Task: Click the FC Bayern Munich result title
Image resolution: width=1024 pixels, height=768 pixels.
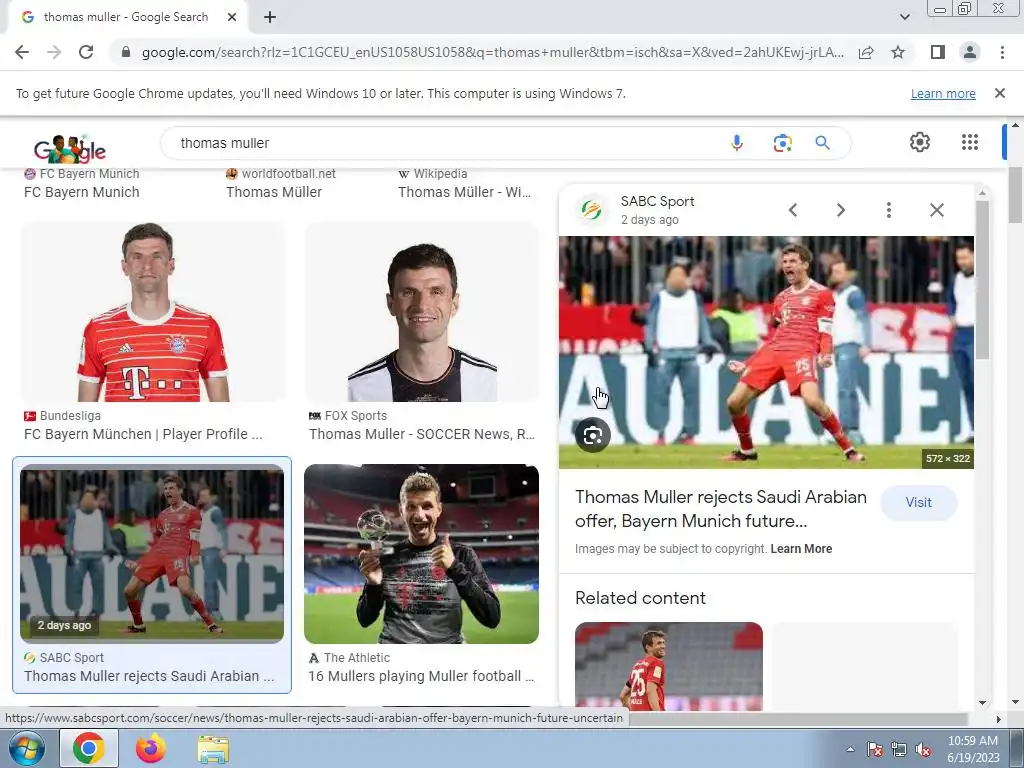Action: point(82,192)
